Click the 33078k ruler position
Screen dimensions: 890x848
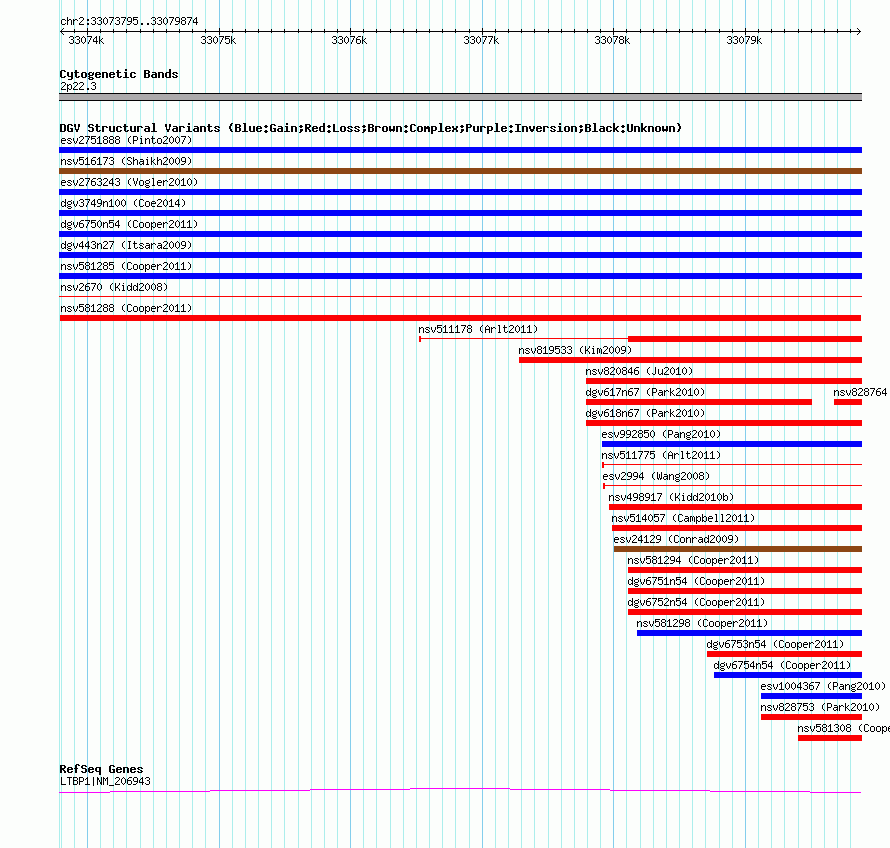tap(612, 40)
